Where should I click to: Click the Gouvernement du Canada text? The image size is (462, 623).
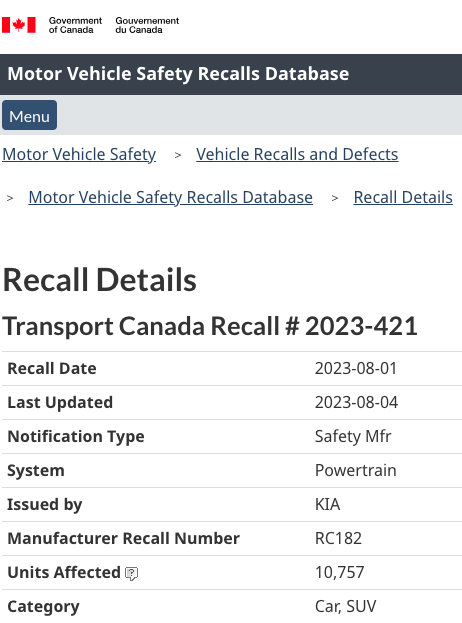(x=147, y=25)
